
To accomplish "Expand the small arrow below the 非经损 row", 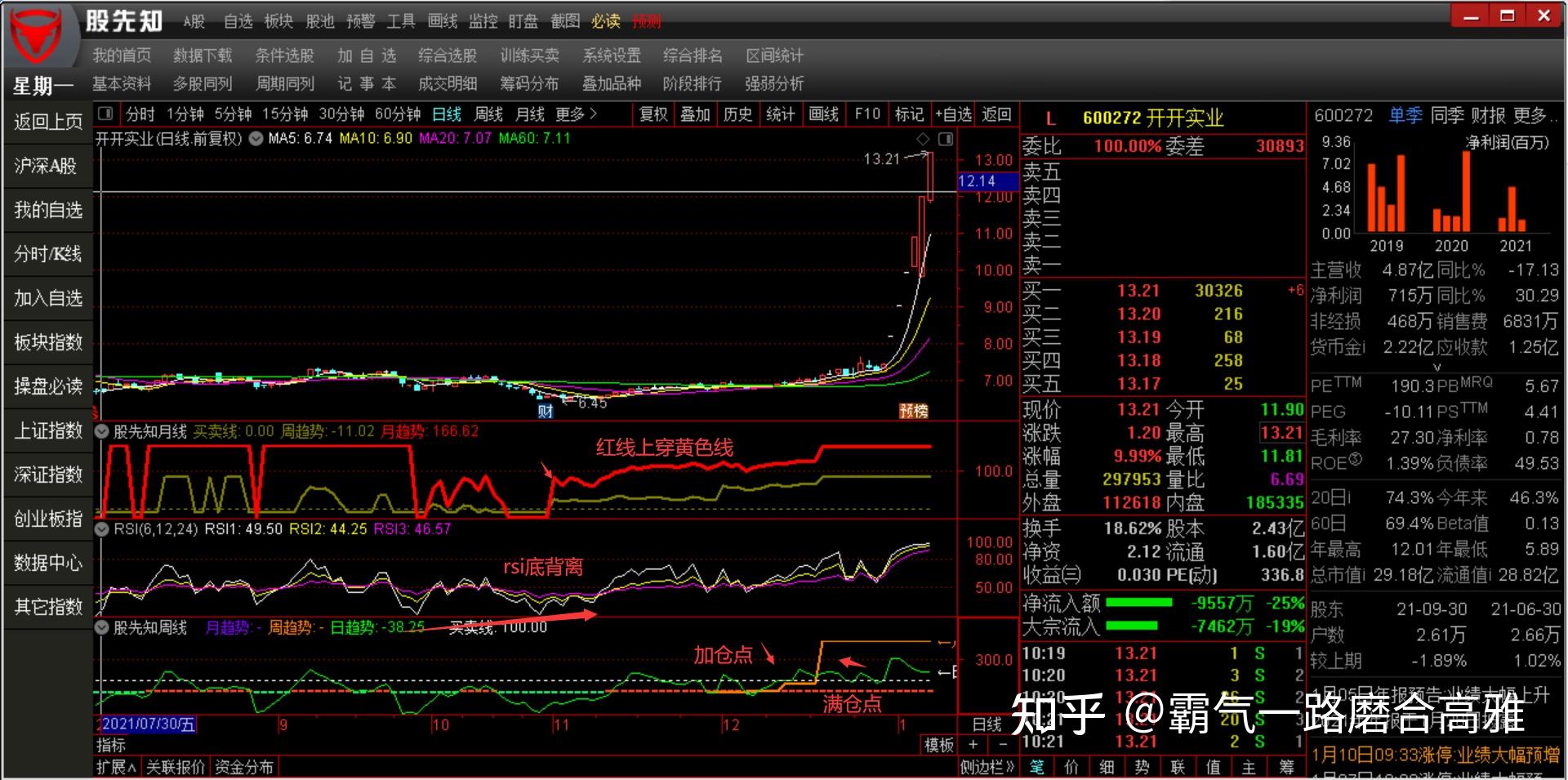I will 1437,368.
